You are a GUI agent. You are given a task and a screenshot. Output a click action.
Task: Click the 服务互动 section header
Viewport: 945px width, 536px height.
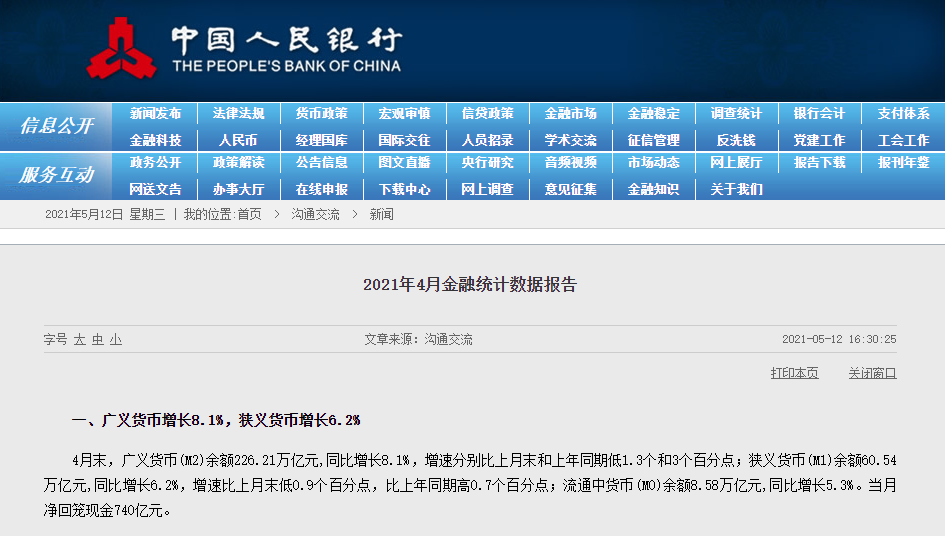coord(57,175)
